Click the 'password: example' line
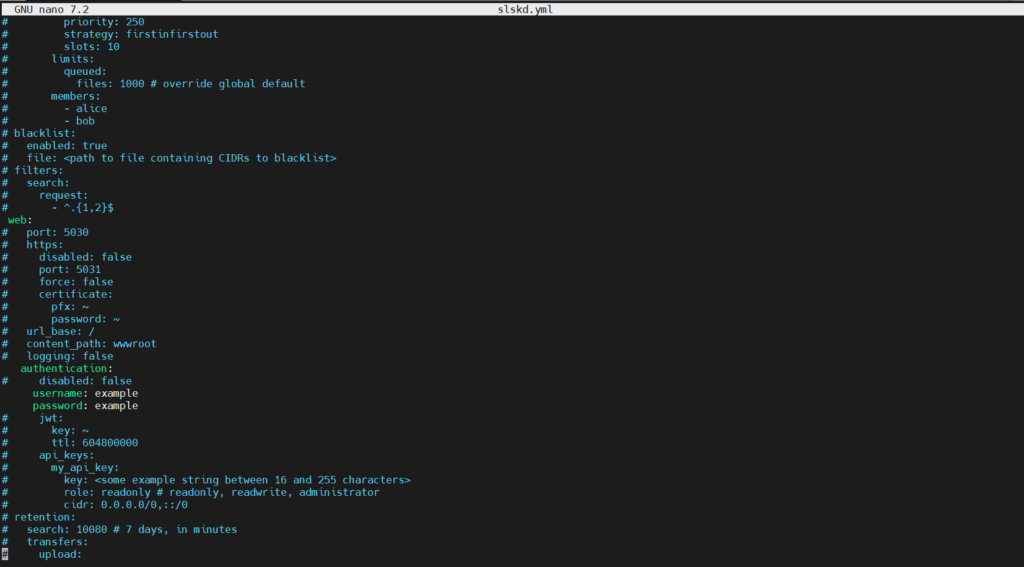The height and width of the screenshot is (567, 1024). coord(86,406)
